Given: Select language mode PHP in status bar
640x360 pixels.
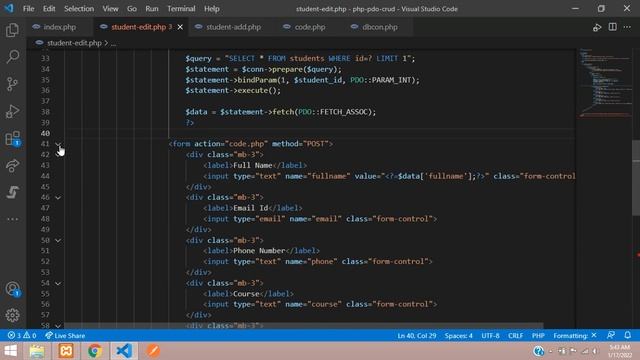Looking at the screenshot, I should (538, 336).
